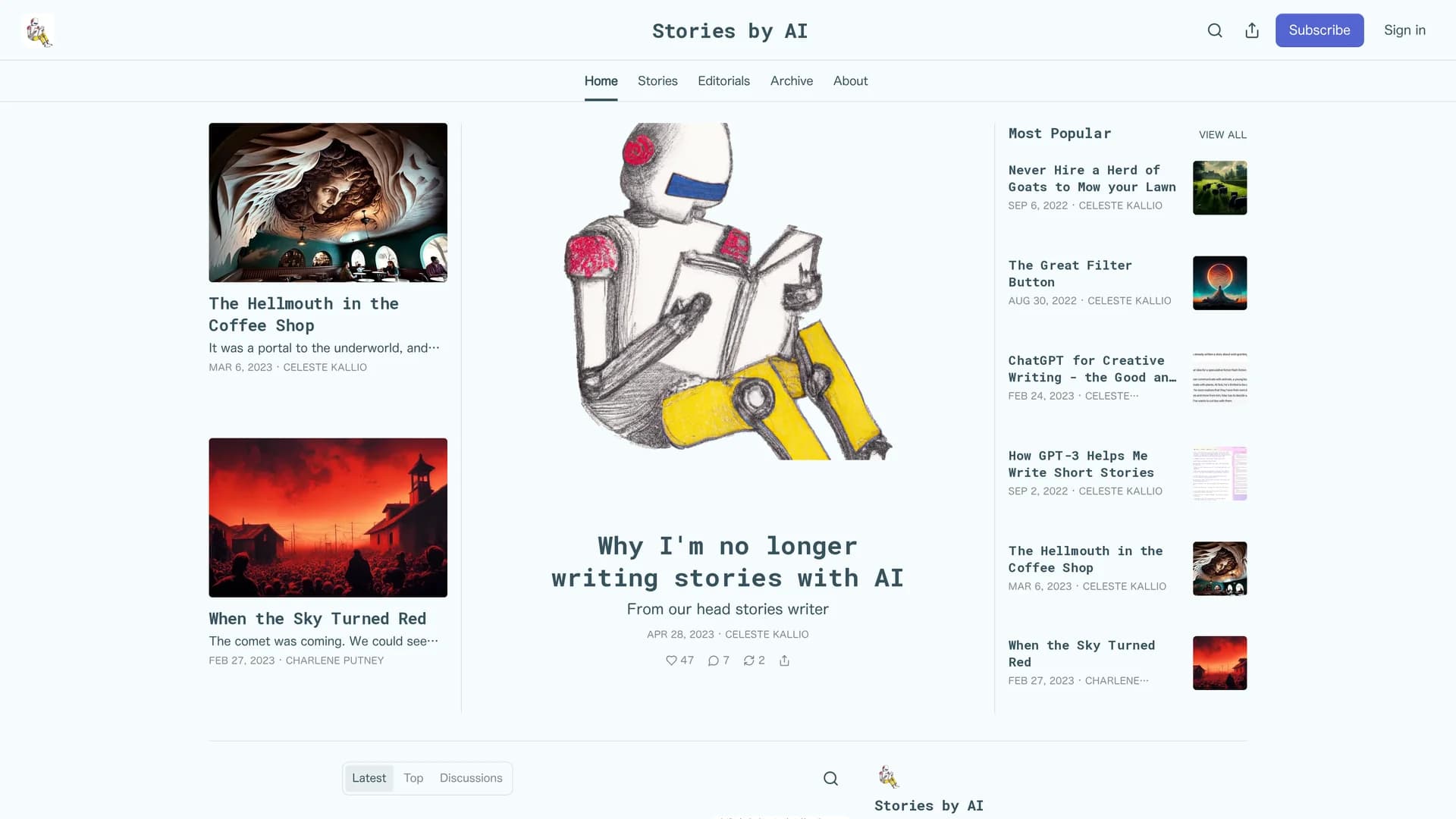Open the Home tab

click(601, 80)
